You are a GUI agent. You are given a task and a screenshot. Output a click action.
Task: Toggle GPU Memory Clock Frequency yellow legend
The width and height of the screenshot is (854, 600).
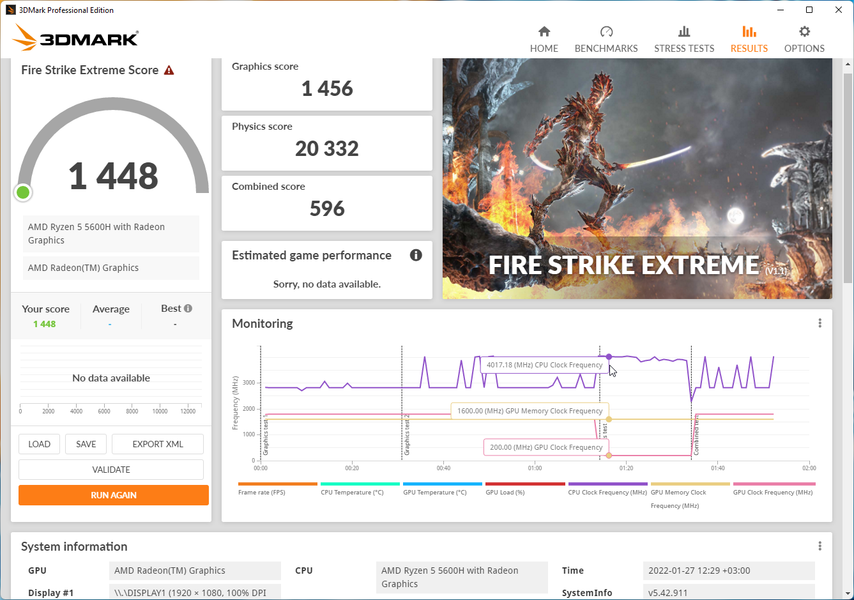pos(690,484)
